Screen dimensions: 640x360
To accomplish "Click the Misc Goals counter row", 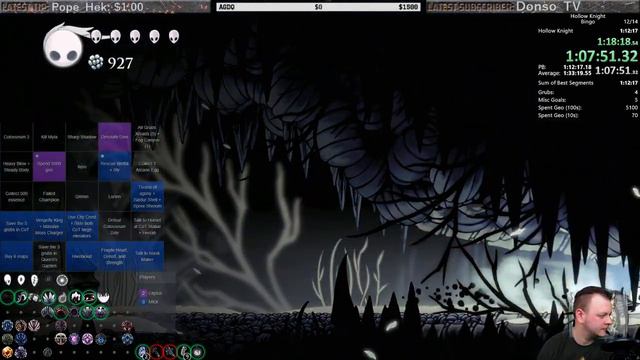I will (588, 100).
